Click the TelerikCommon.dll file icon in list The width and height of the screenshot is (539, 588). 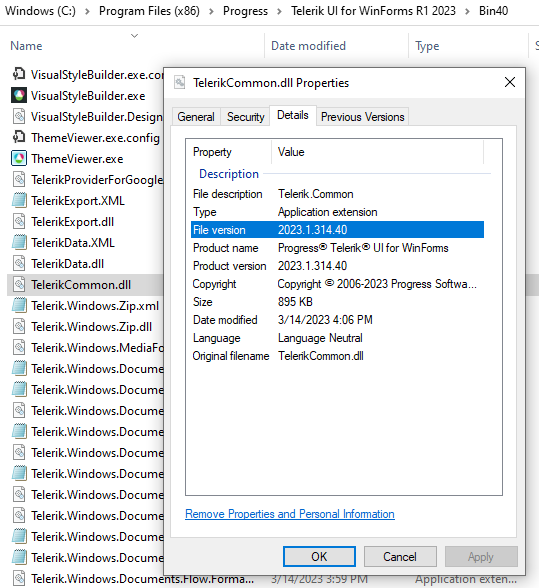[x=19, y=285]
